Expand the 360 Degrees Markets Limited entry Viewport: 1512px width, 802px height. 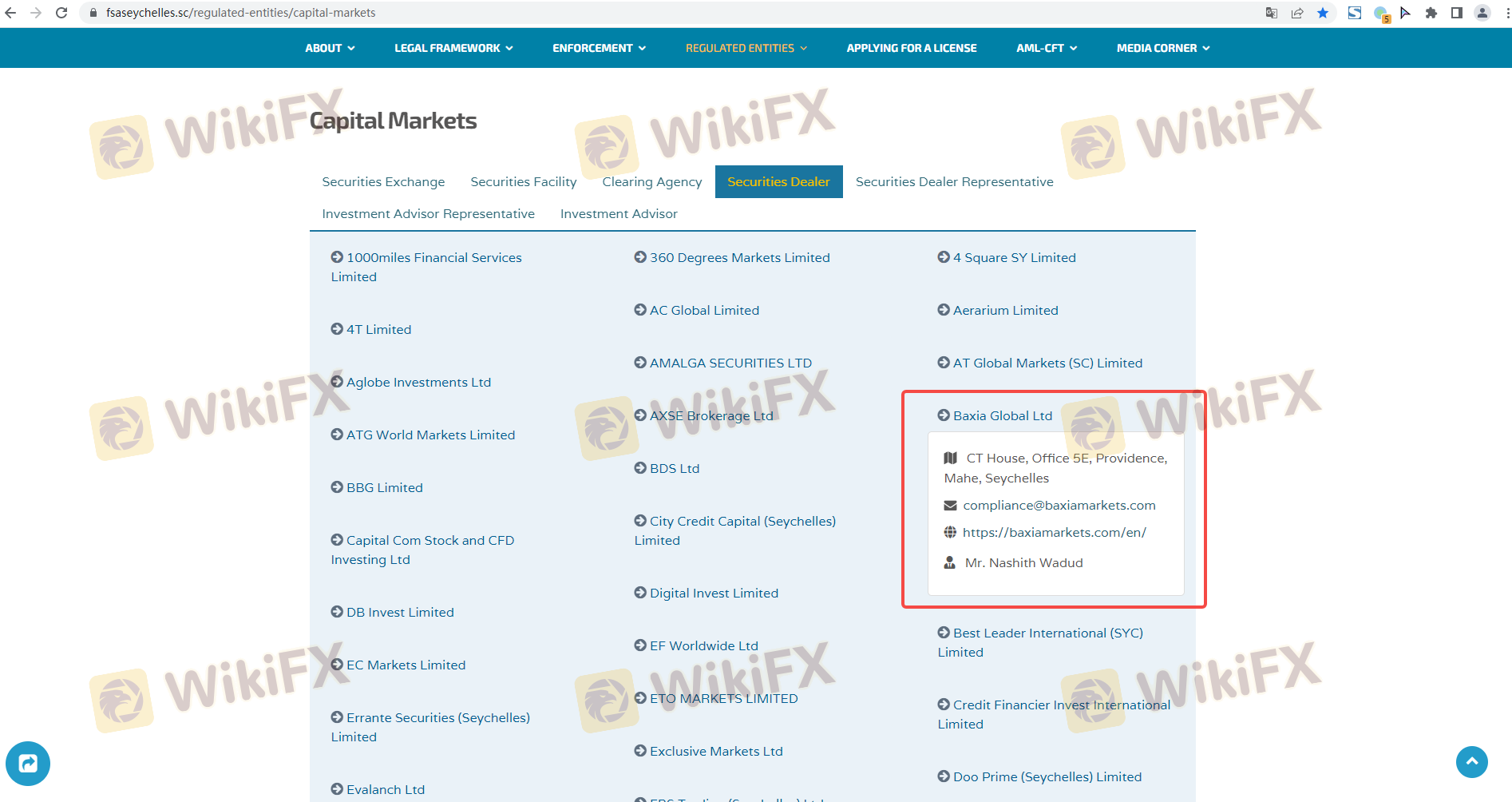pos(739,257)
